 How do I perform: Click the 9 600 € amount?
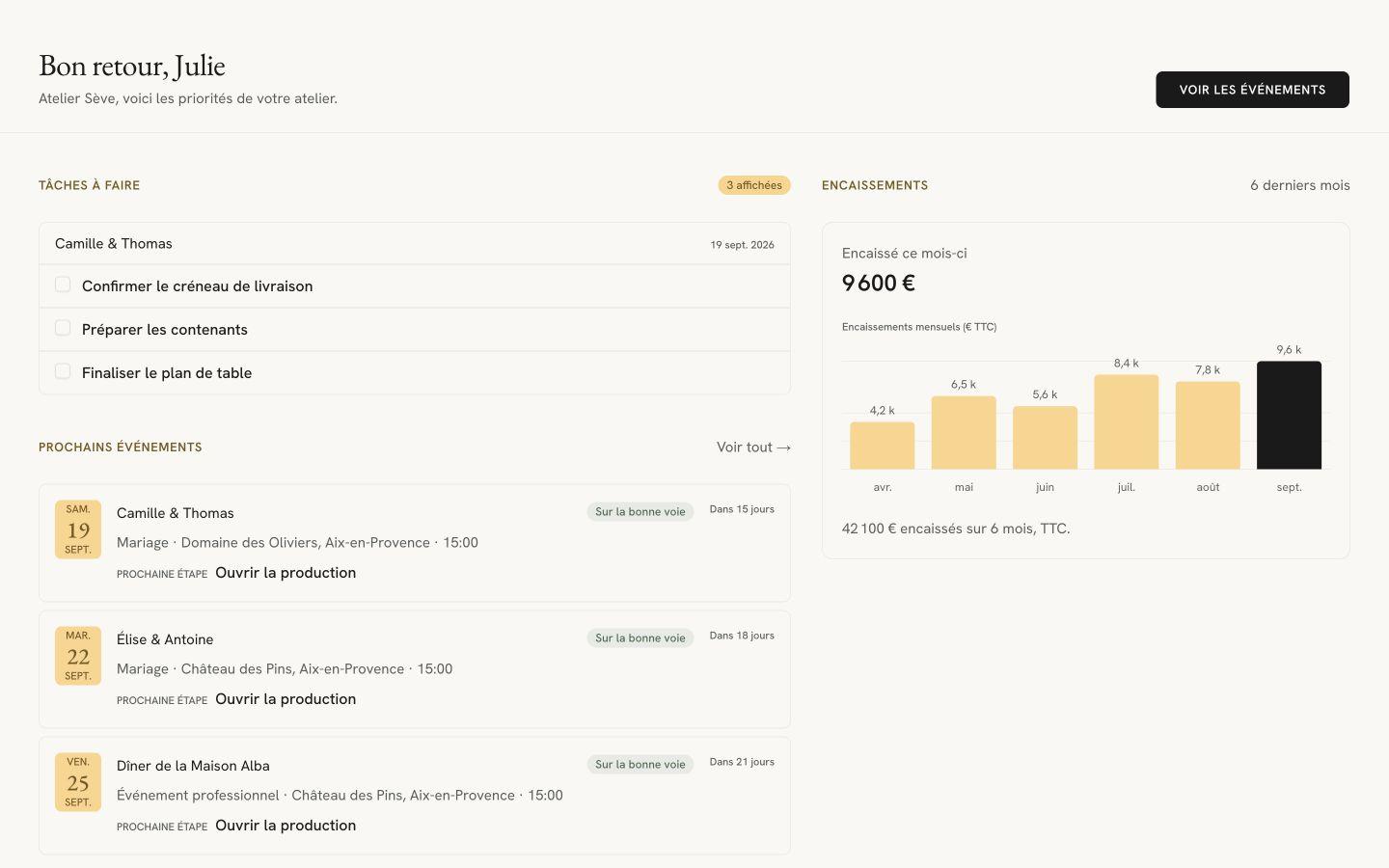[879, 284]
